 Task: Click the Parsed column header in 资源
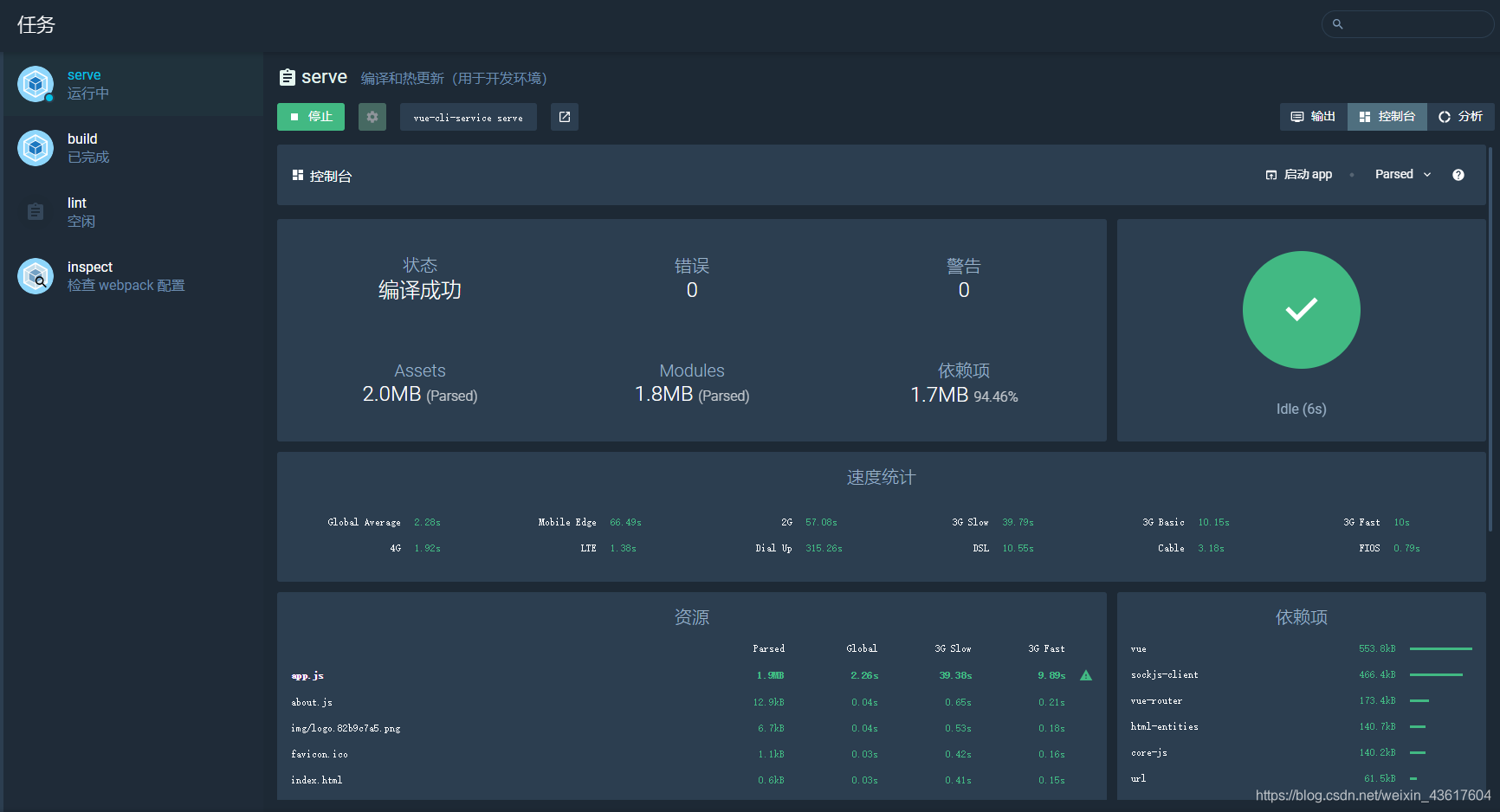pyautogui.click(x=769, y=648)
